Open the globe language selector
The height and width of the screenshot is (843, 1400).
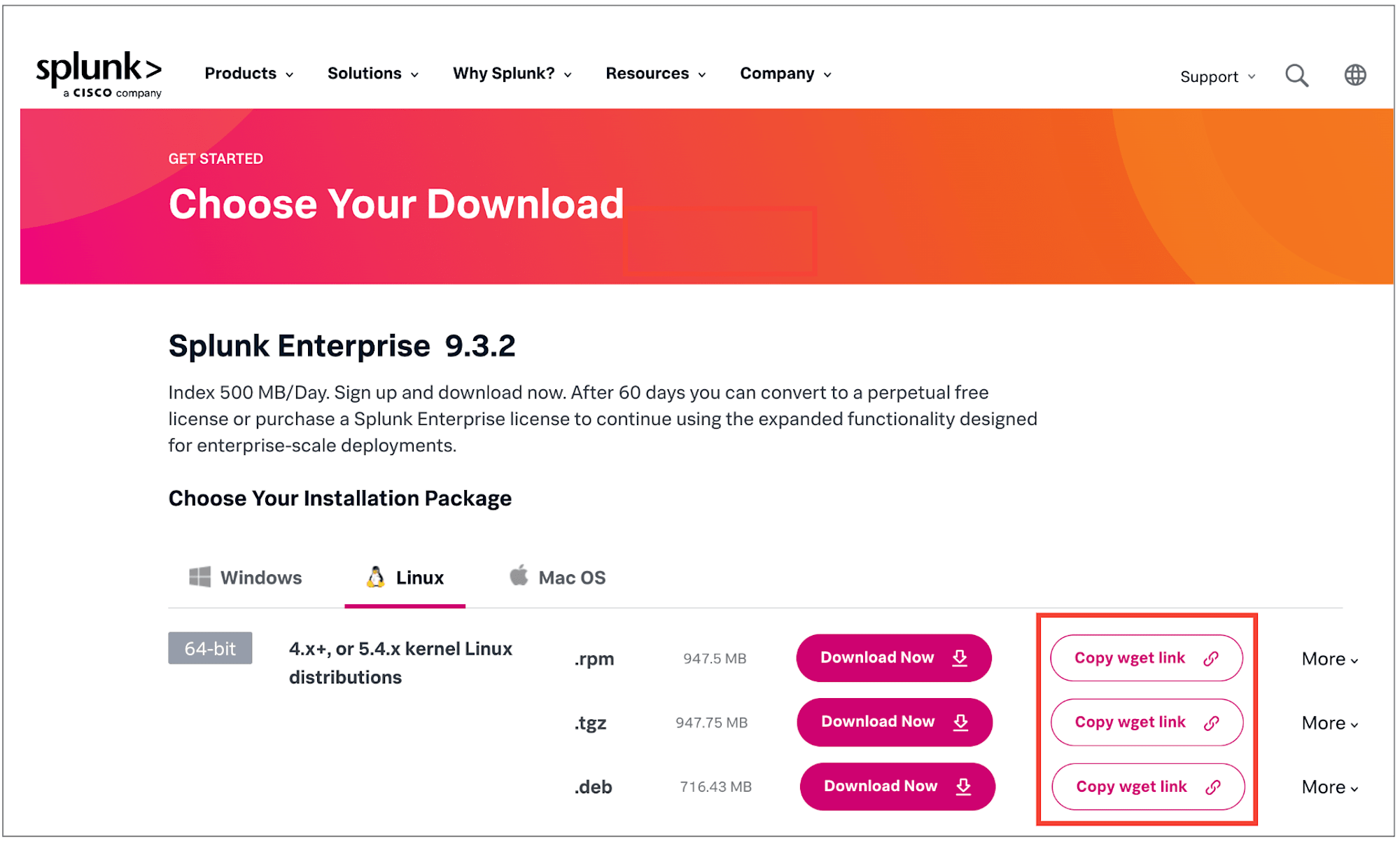(1355, 75)
